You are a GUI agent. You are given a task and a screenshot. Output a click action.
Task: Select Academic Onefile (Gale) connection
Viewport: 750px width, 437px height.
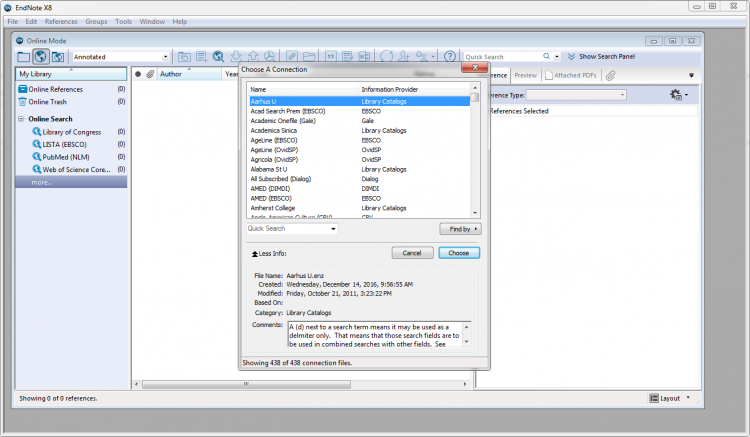359,120
